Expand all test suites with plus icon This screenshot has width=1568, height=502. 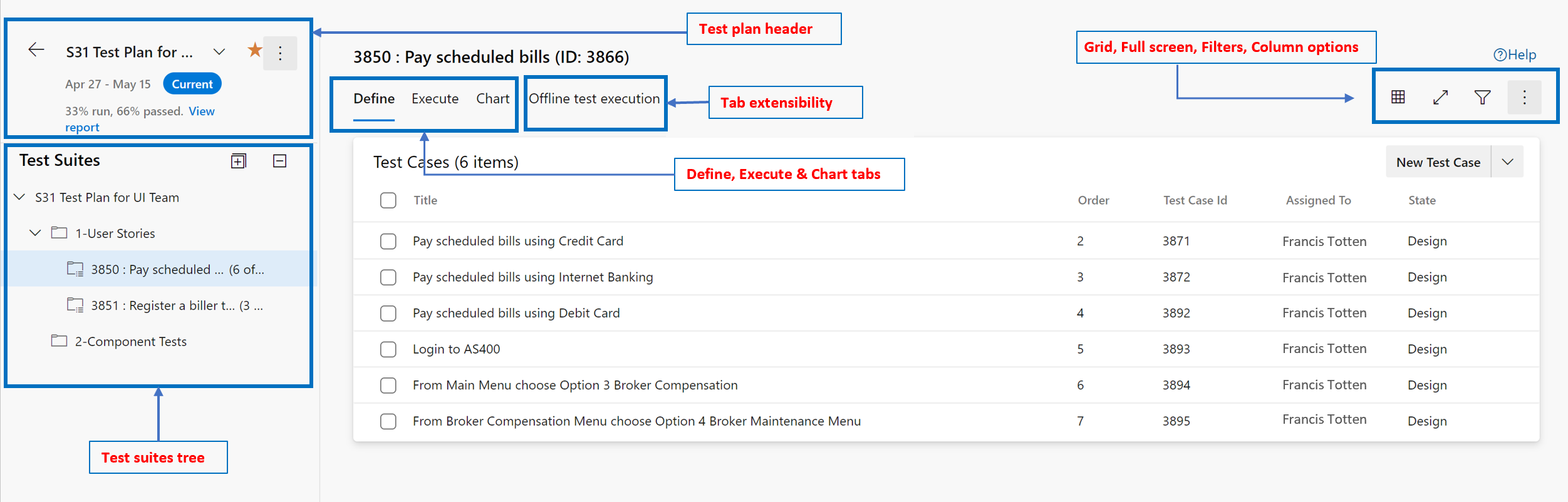(x=239, y=161)
